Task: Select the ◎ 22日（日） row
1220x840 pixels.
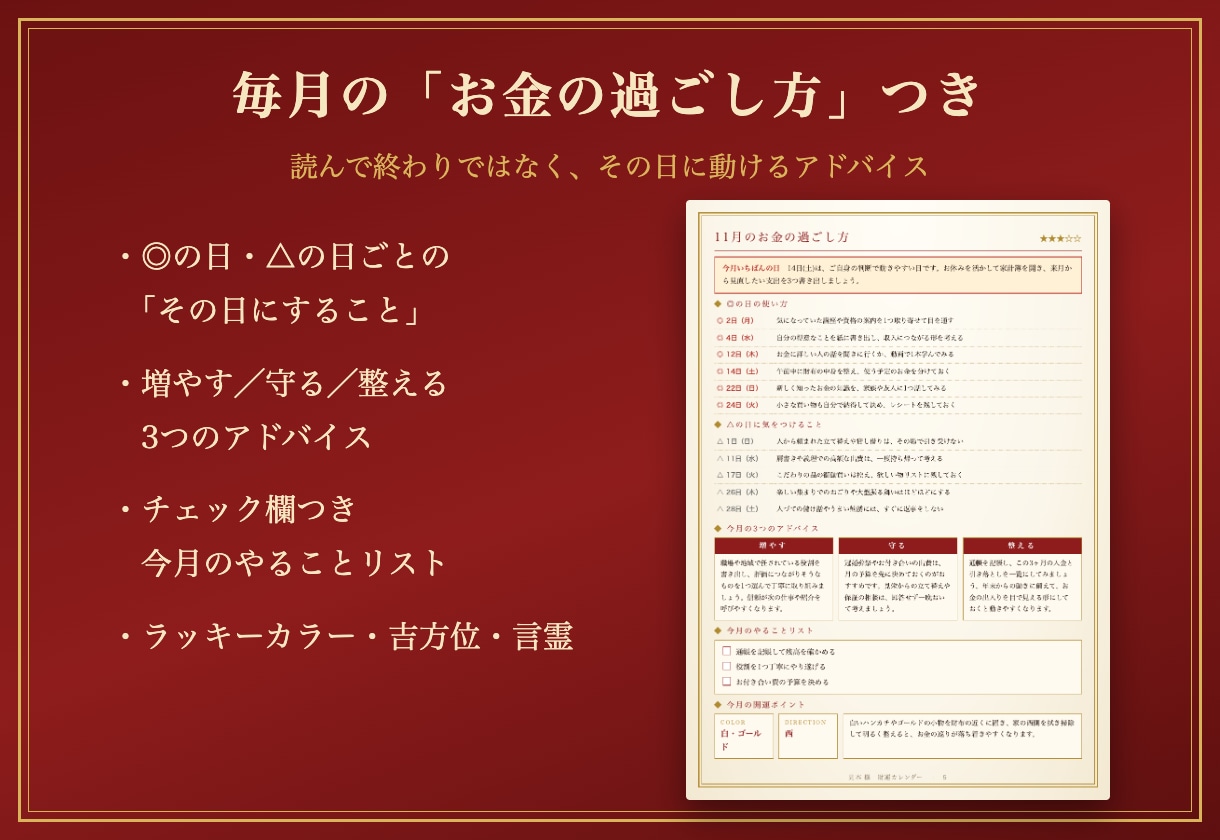Action: [898, 388]
